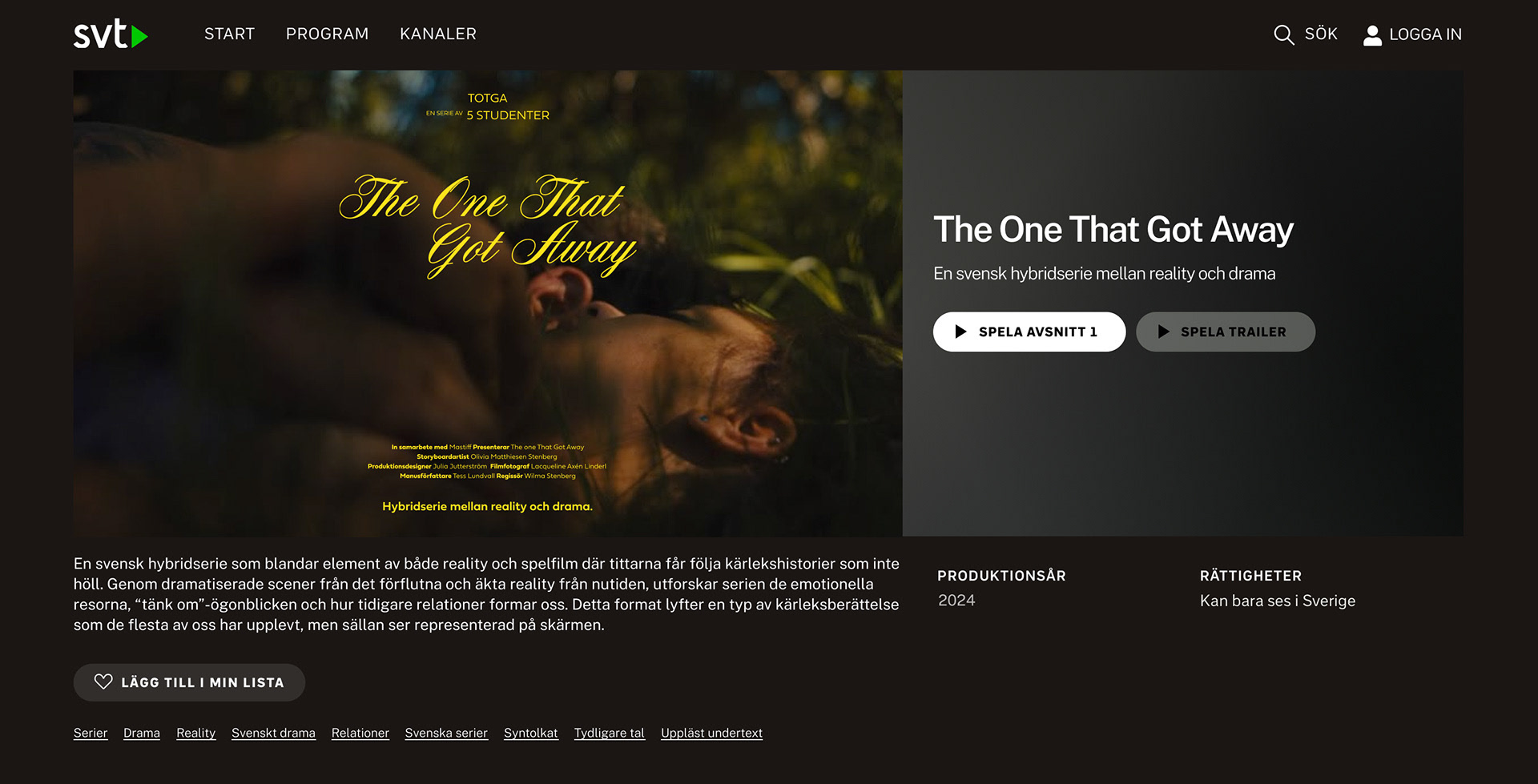The image size is (1538, 784).
Task: Open the Svenska serier link
Action: (x=446, y=733)
